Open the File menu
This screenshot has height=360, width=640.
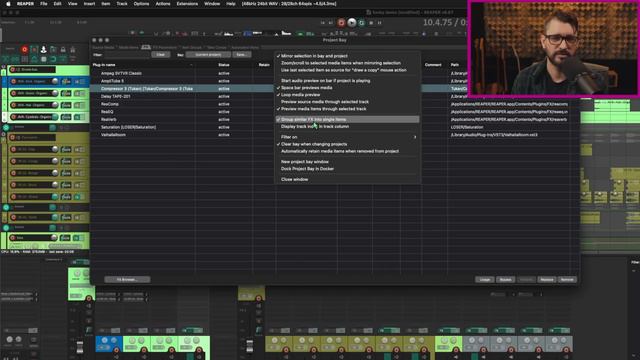(x=44, y=4)
